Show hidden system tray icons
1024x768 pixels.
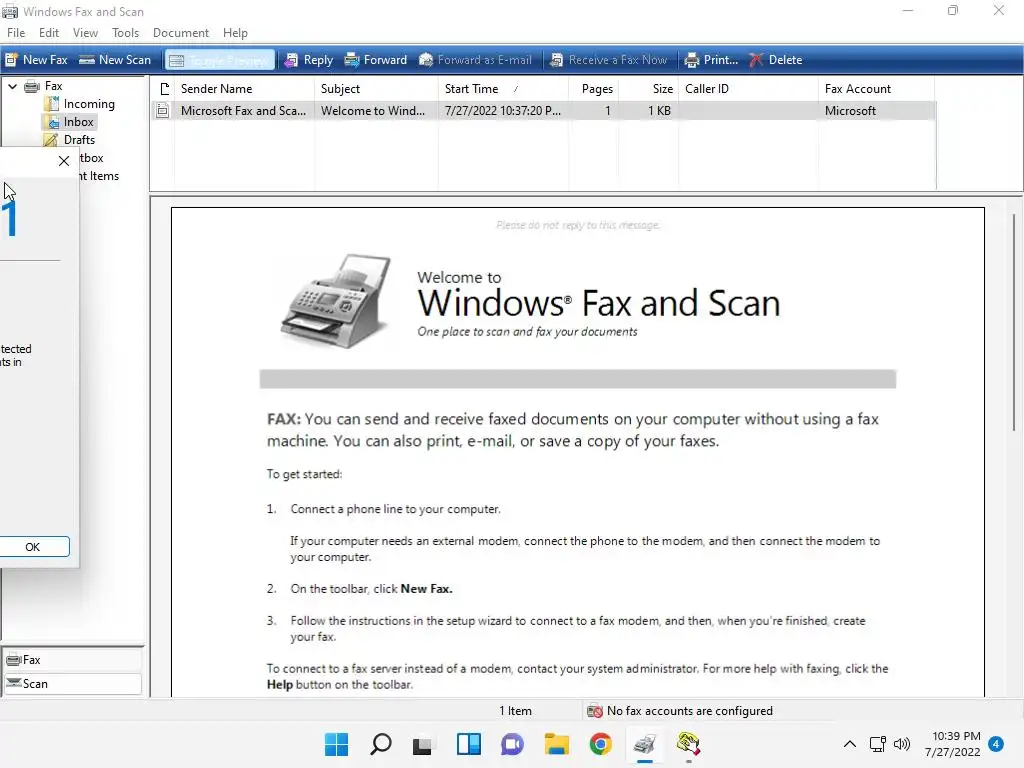tap(850, 744)
